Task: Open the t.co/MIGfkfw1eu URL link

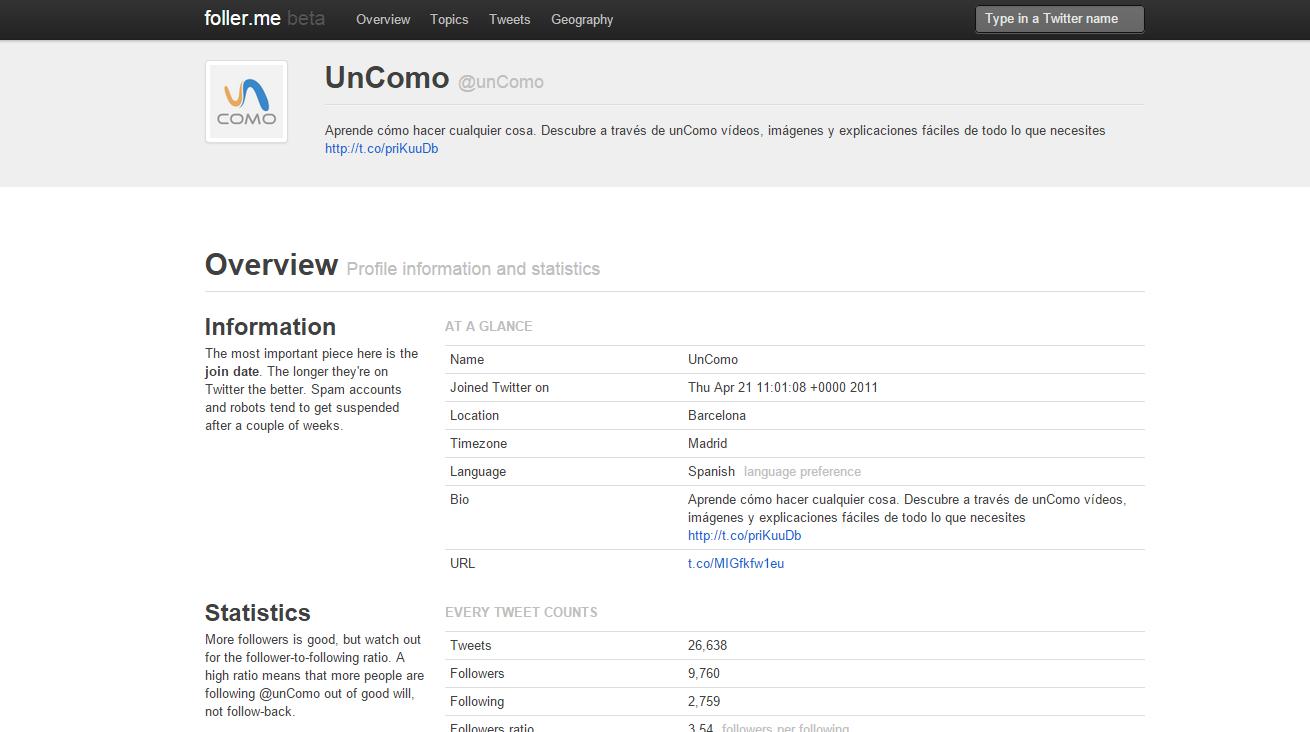Action: point(735,563)
